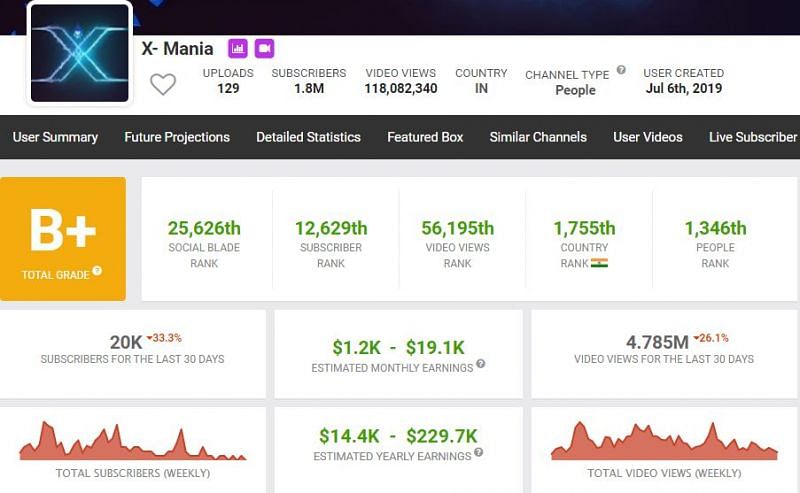The height and width of the screenshot is (493, 800).
Task: Click the 1,755th country rank value
Action: (584, 228)
